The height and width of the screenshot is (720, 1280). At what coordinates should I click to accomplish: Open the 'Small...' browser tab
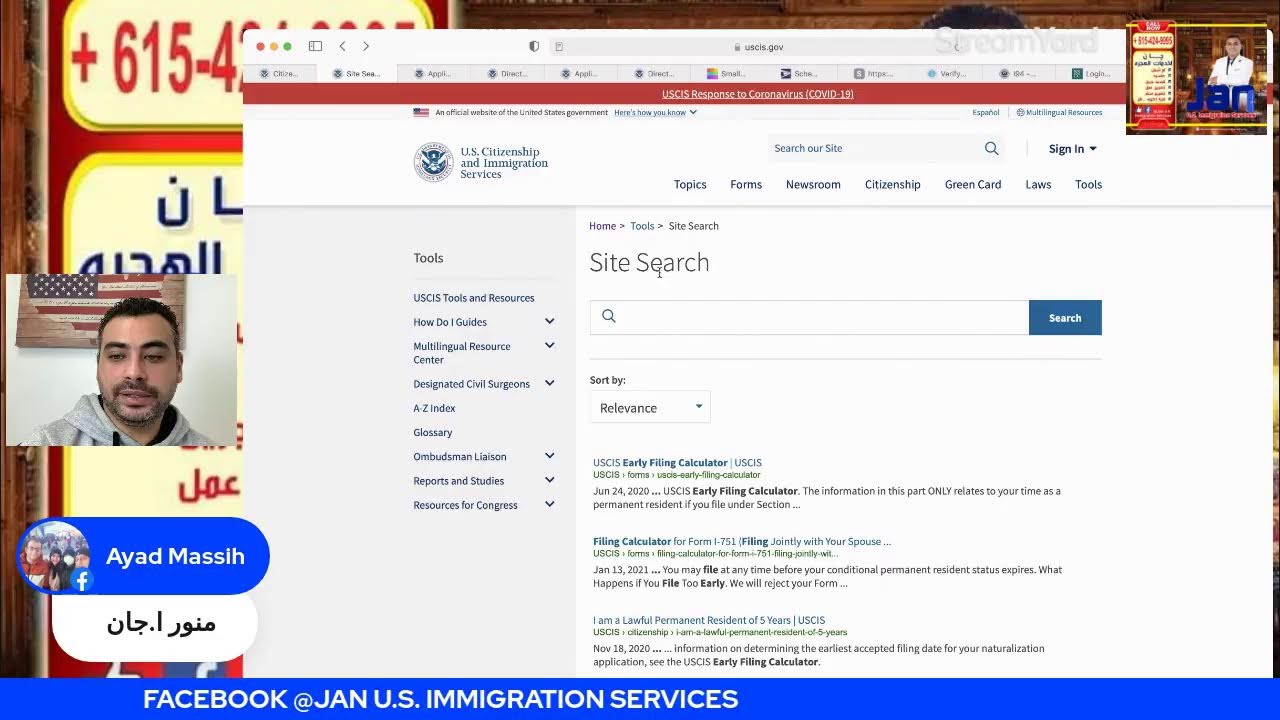727,73
